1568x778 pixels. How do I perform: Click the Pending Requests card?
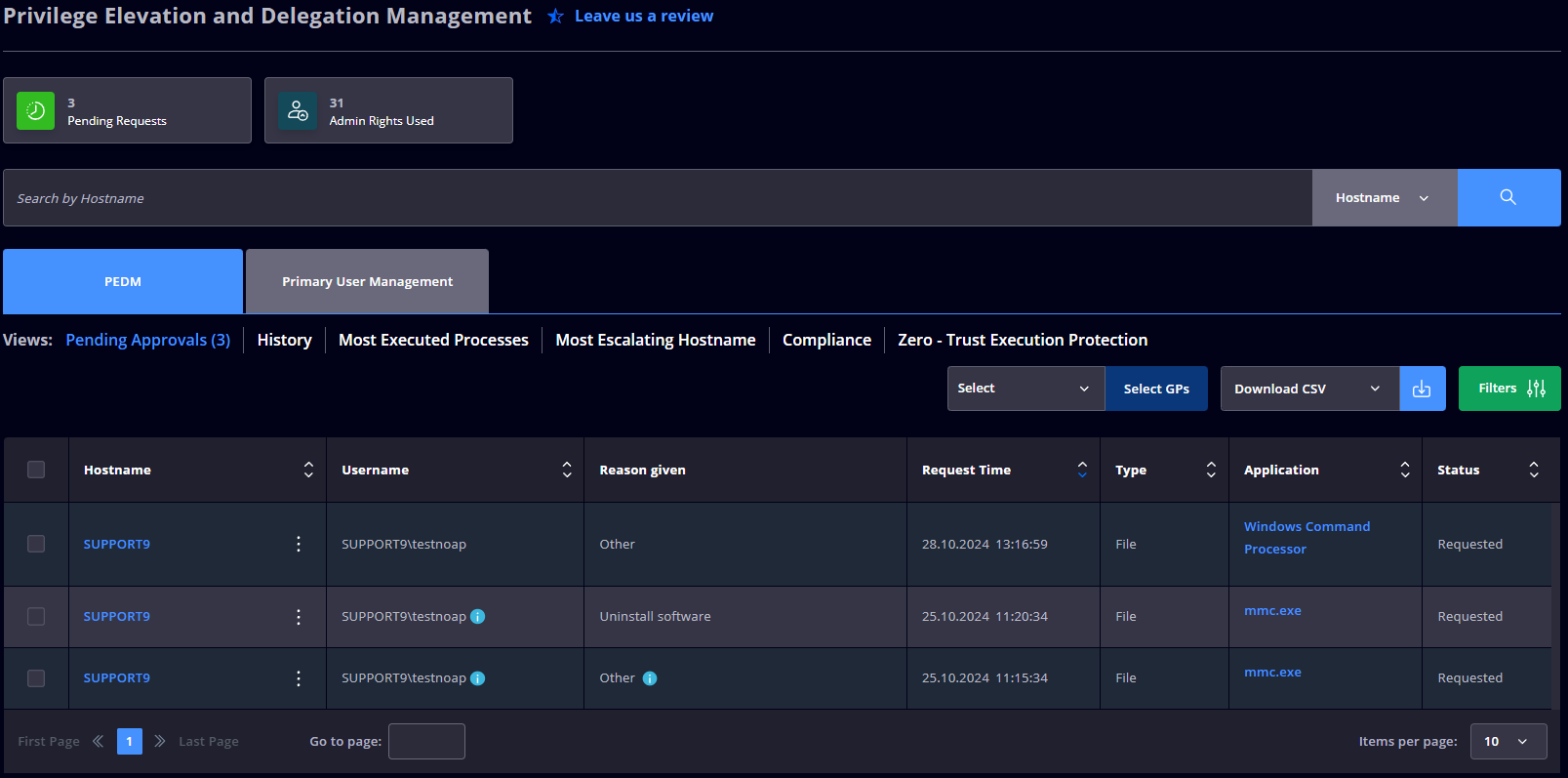127,110
